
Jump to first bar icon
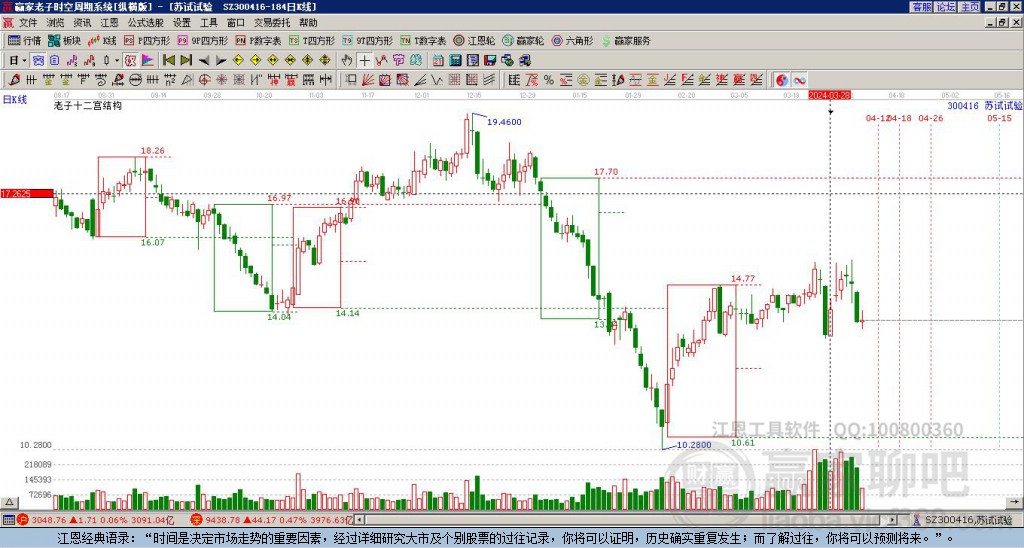[168, 61]
